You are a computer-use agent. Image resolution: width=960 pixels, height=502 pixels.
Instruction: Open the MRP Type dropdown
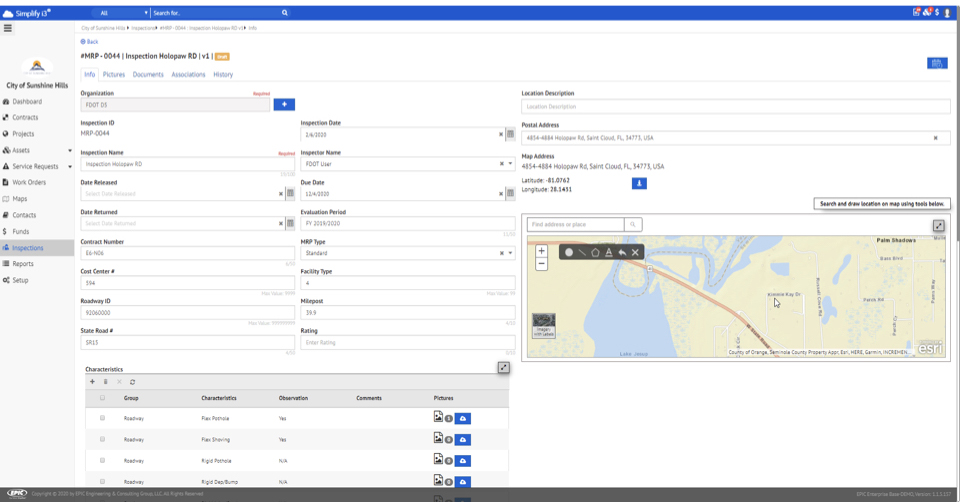point(509,253)
